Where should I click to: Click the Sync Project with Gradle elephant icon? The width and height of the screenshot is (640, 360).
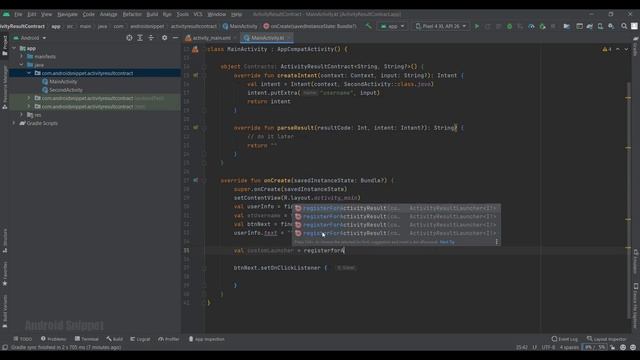(590, 26)
